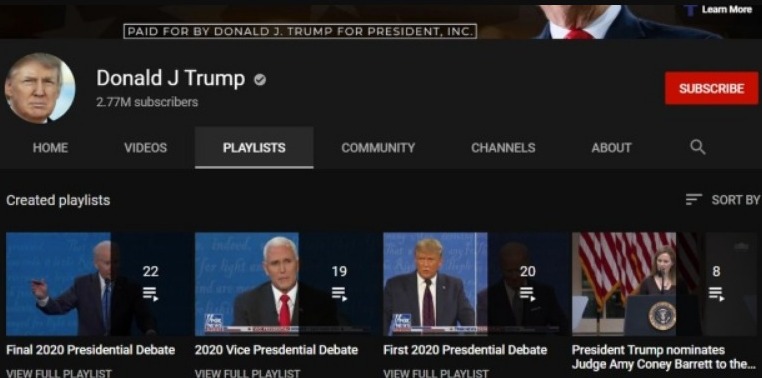Open the First 2020 Presdential Debate playlist thumbnail
762x378 pixels.
[474, 284]
